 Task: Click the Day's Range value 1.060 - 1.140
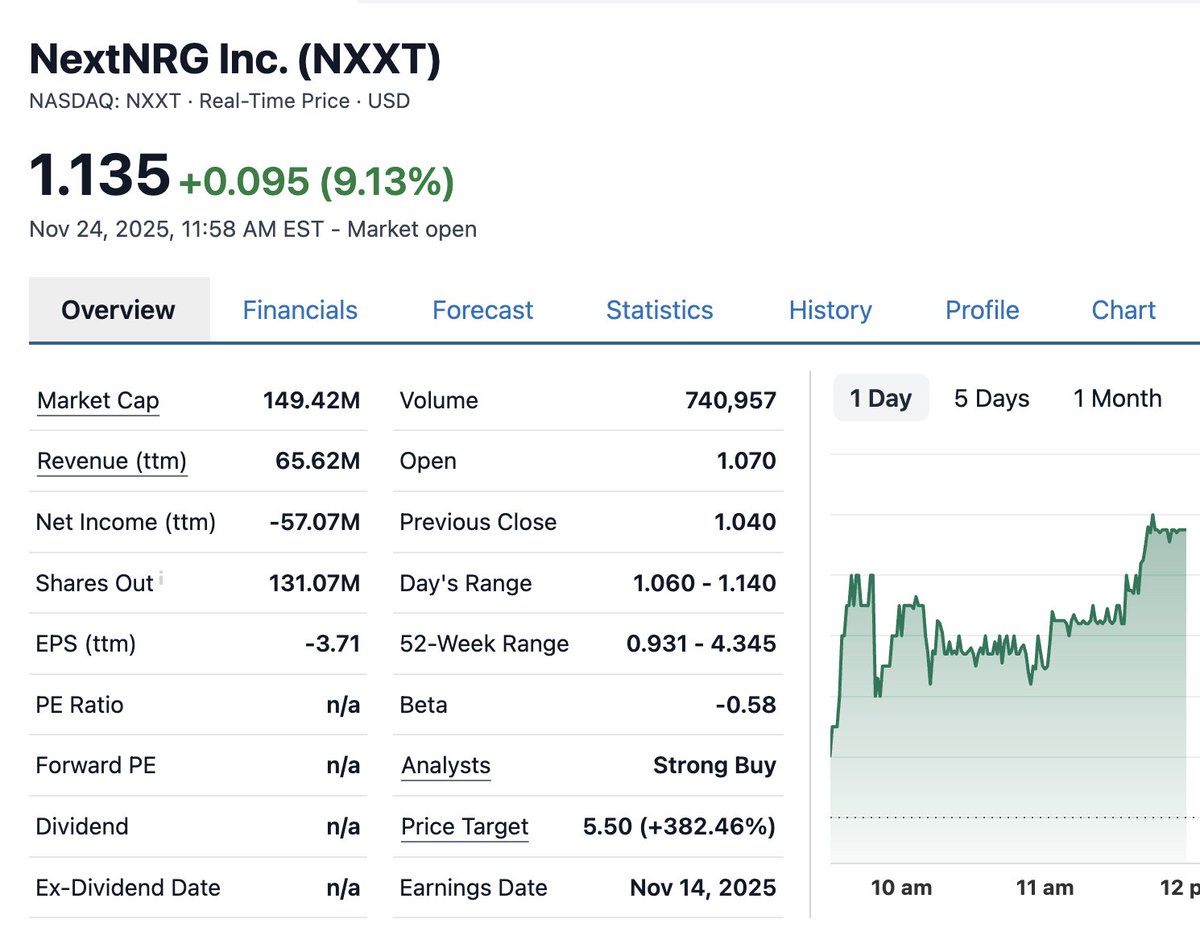[x=704, y=583]
